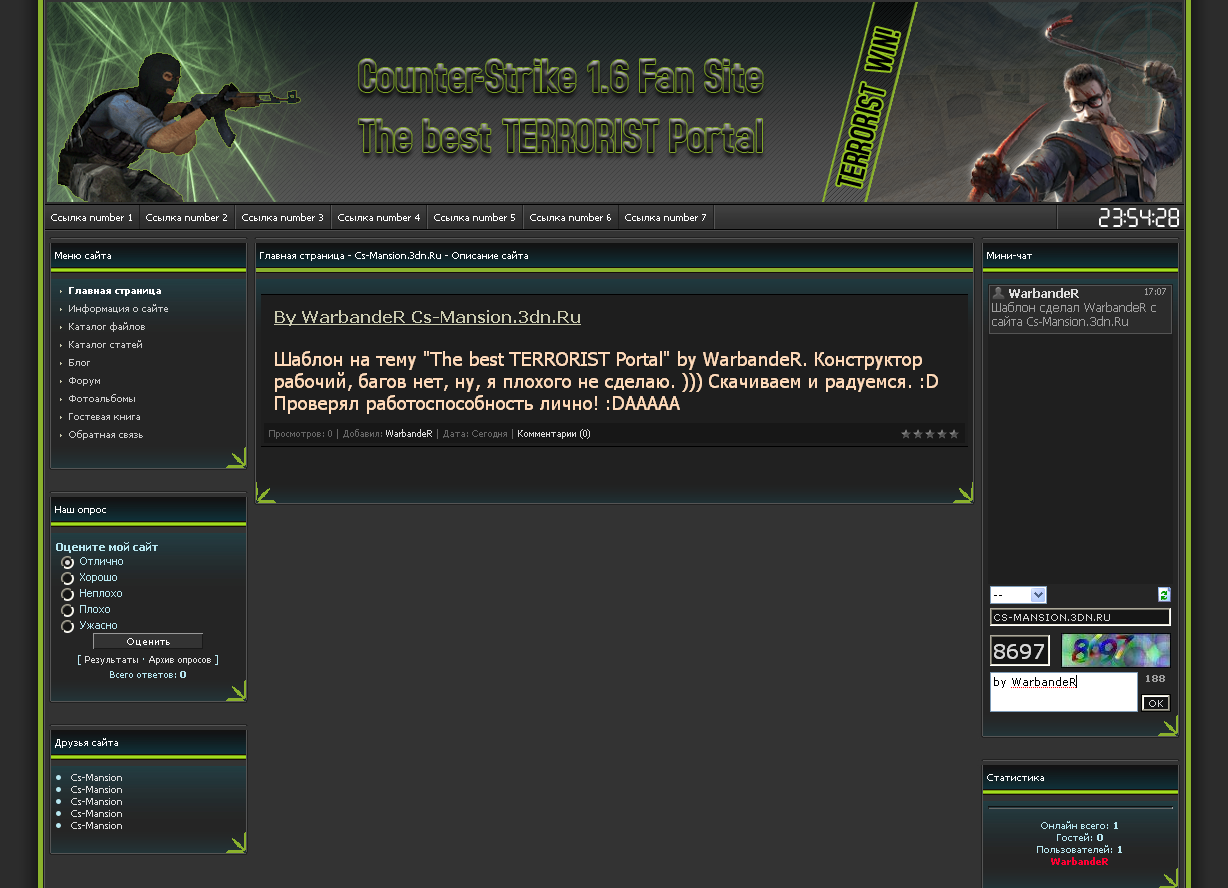Click the WarbandeR avatar icon in mini-chat
Image resolution: width=1228 pixels, height=888 pixels.
click(x=998, y=293)
